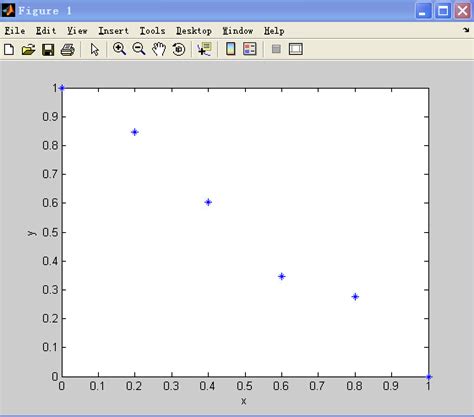Show Plot Tools and dock figure

[x=296, y=49]
